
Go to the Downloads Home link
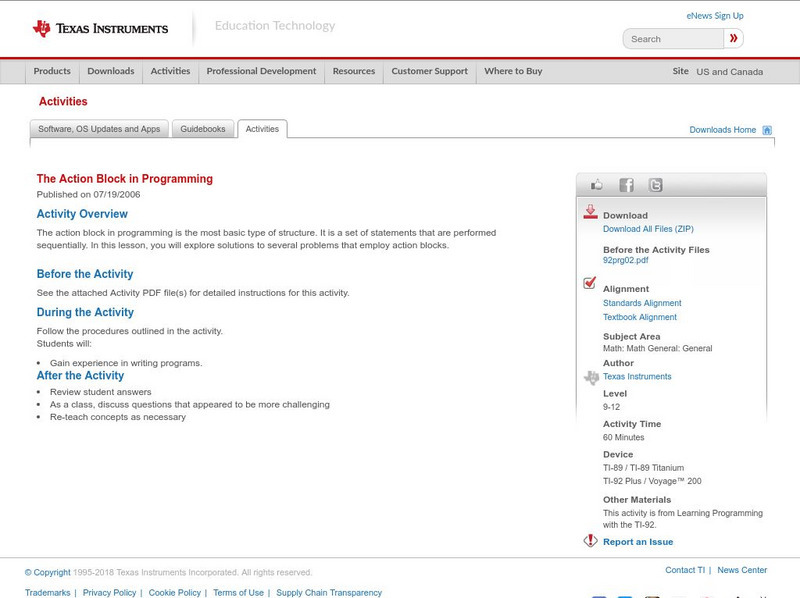(x=722, y=130)
